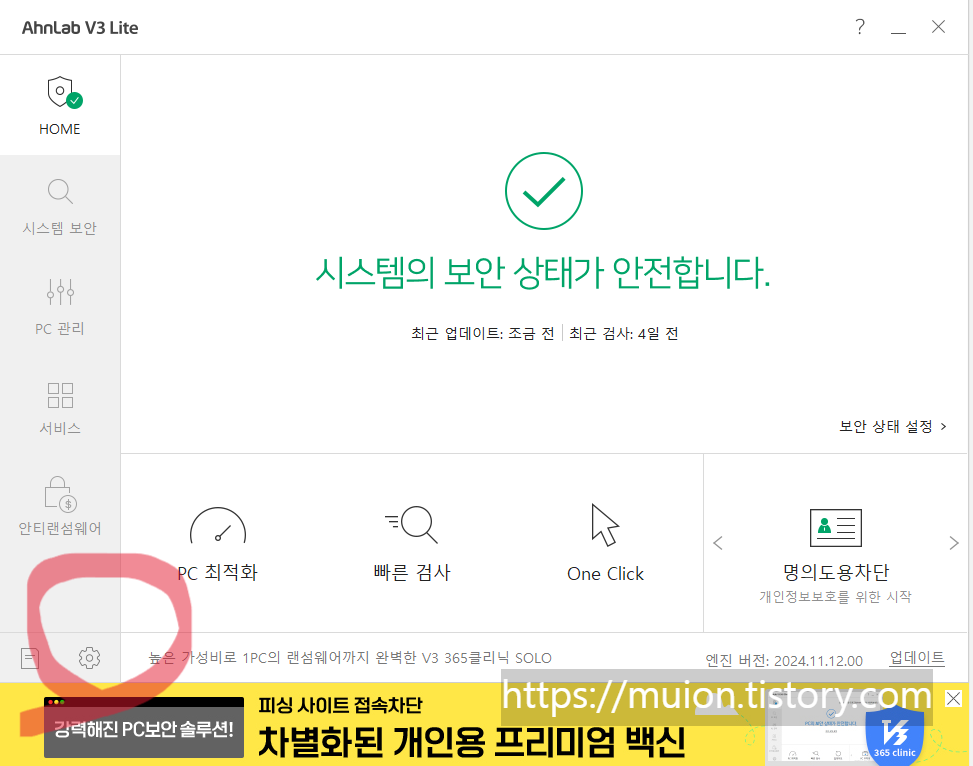
Task: Show next service with right arrow
Action: click(954, 543)
